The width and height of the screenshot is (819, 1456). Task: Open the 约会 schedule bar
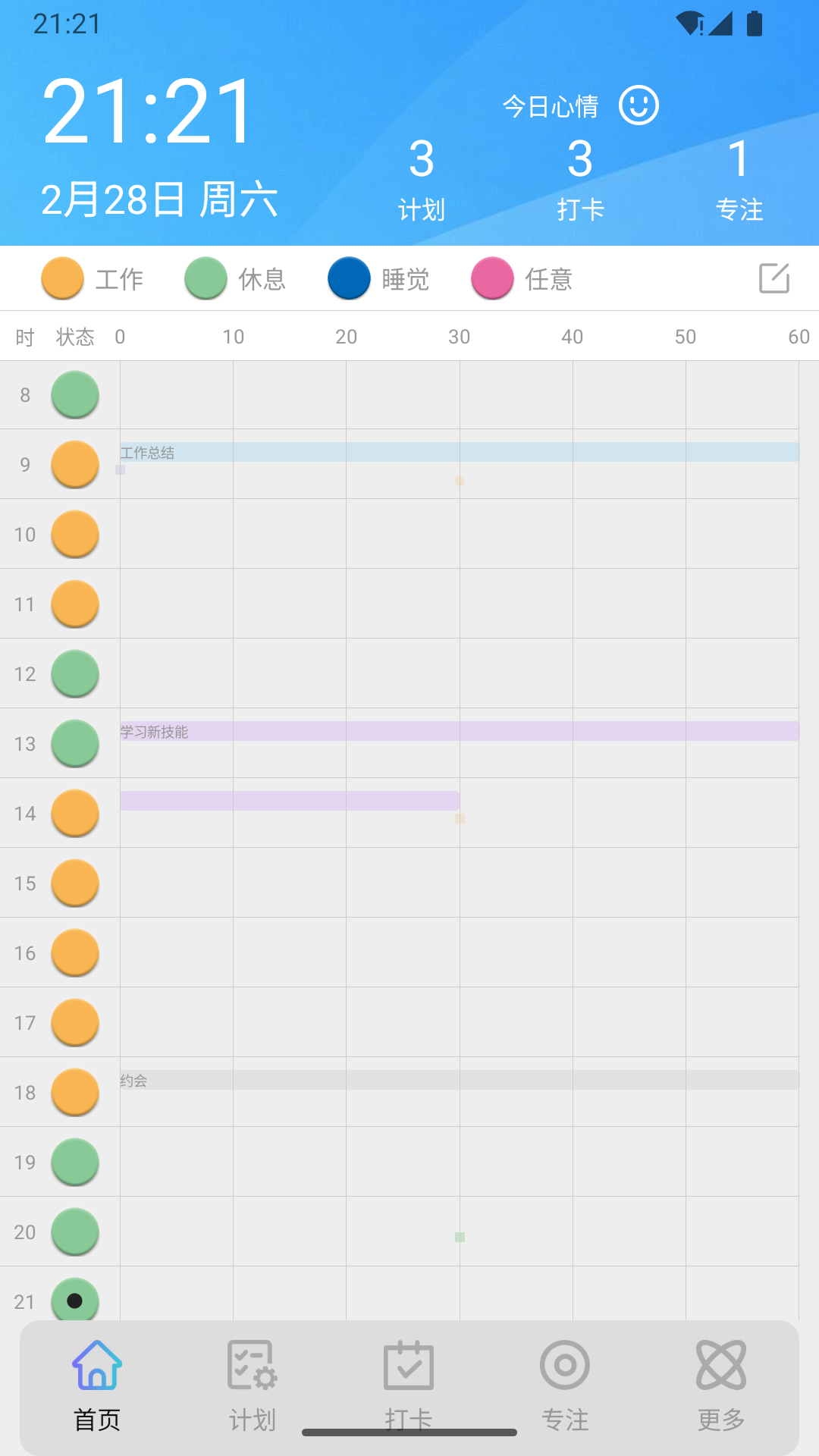459,1080
